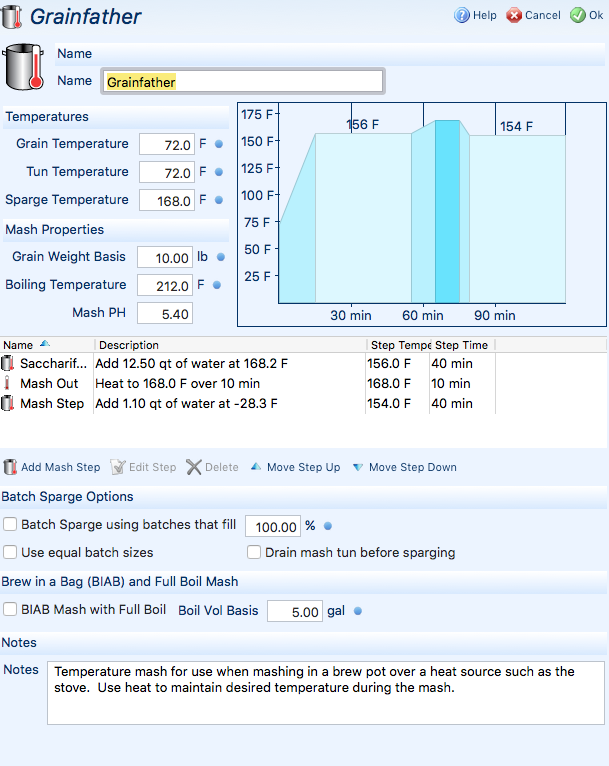Click the Grain Temperature 72.0 field
Viewport: 609px width, 766px height.
coord(167,145)
